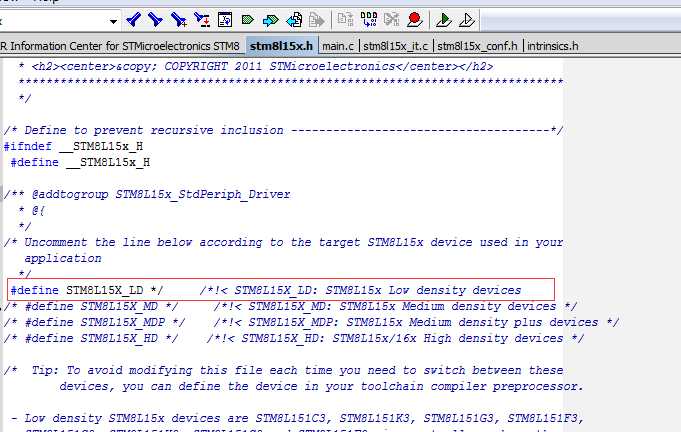Click the 'application' comment word line
This screenshot has height=432, width=681.
(63, 258)
